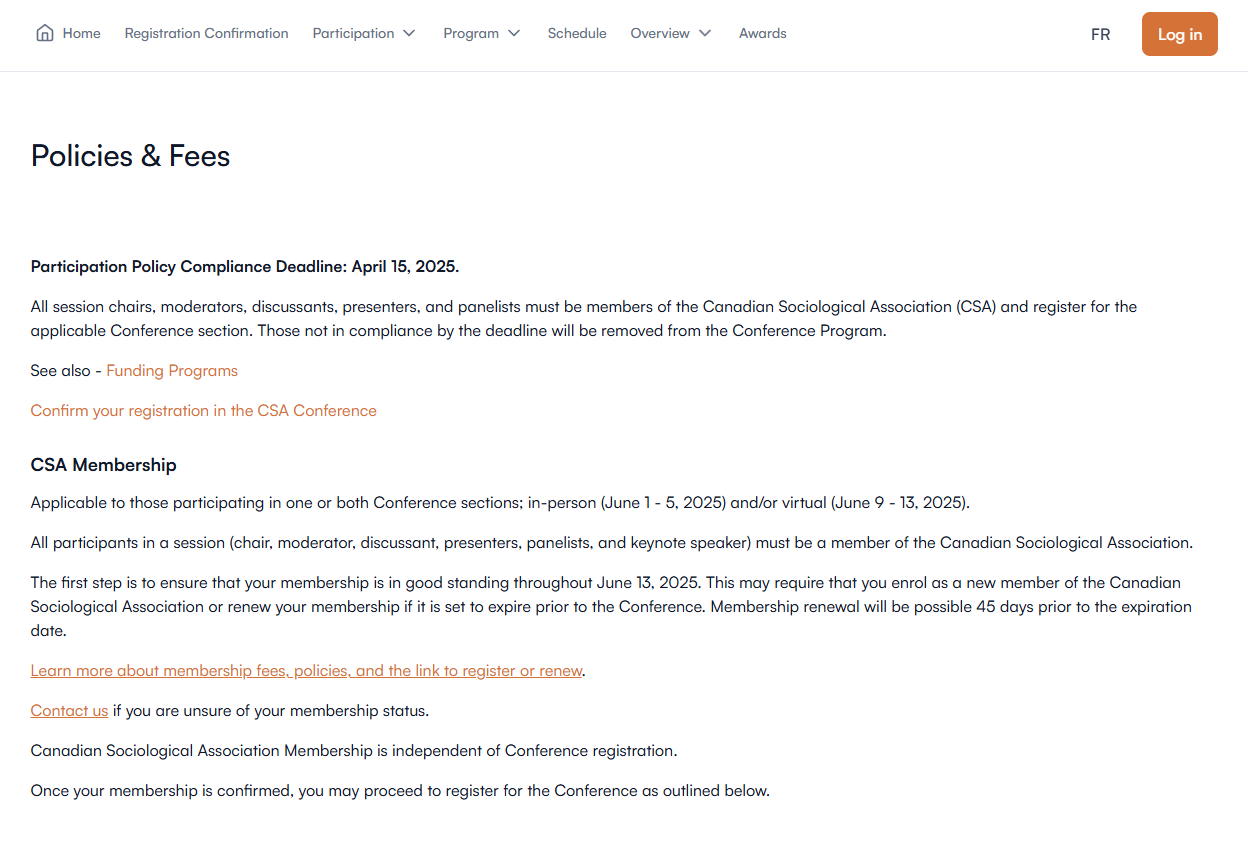Viewport: 1248px width, 844px height.
Task: Click the Participation Policy Compliance Deadline text
Action: pyautogui.click(x=245, y=267)
